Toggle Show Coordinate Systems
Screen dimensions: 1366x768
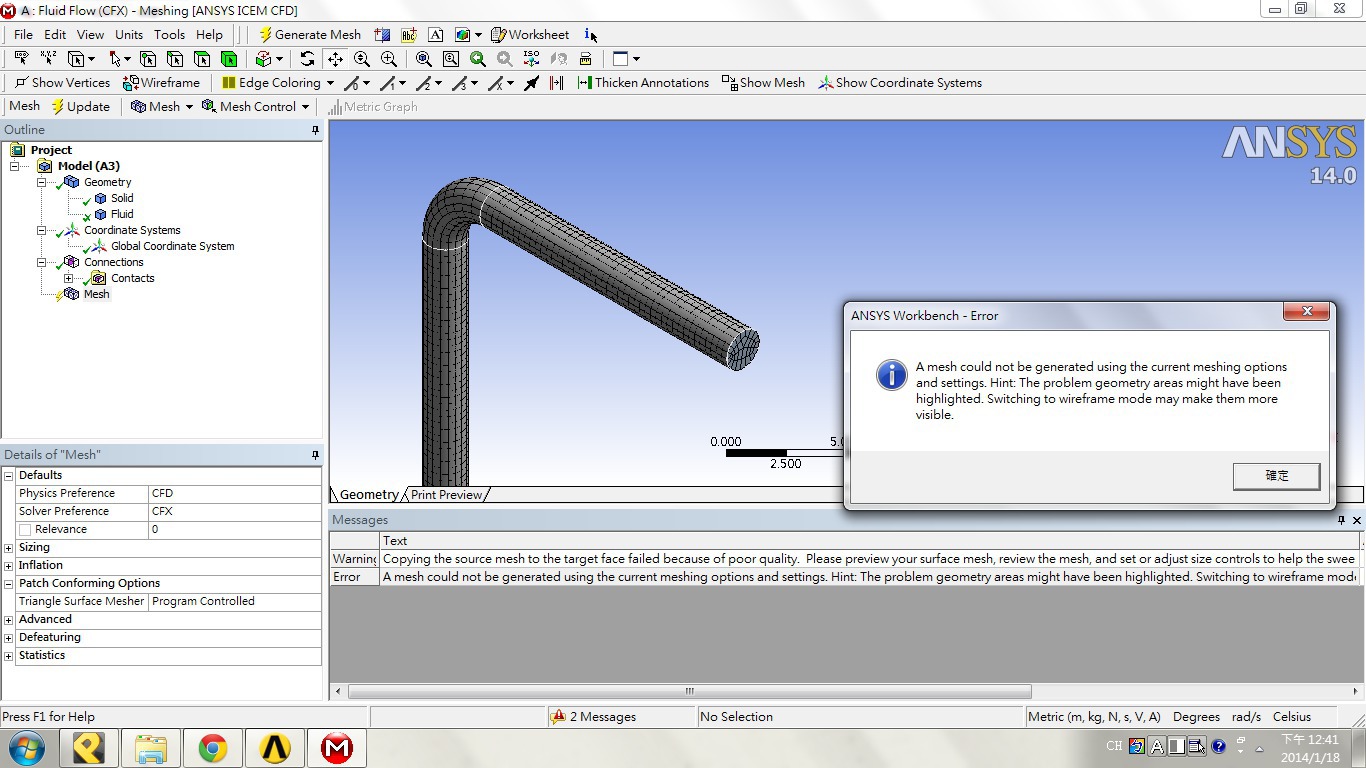click(900, 83)
